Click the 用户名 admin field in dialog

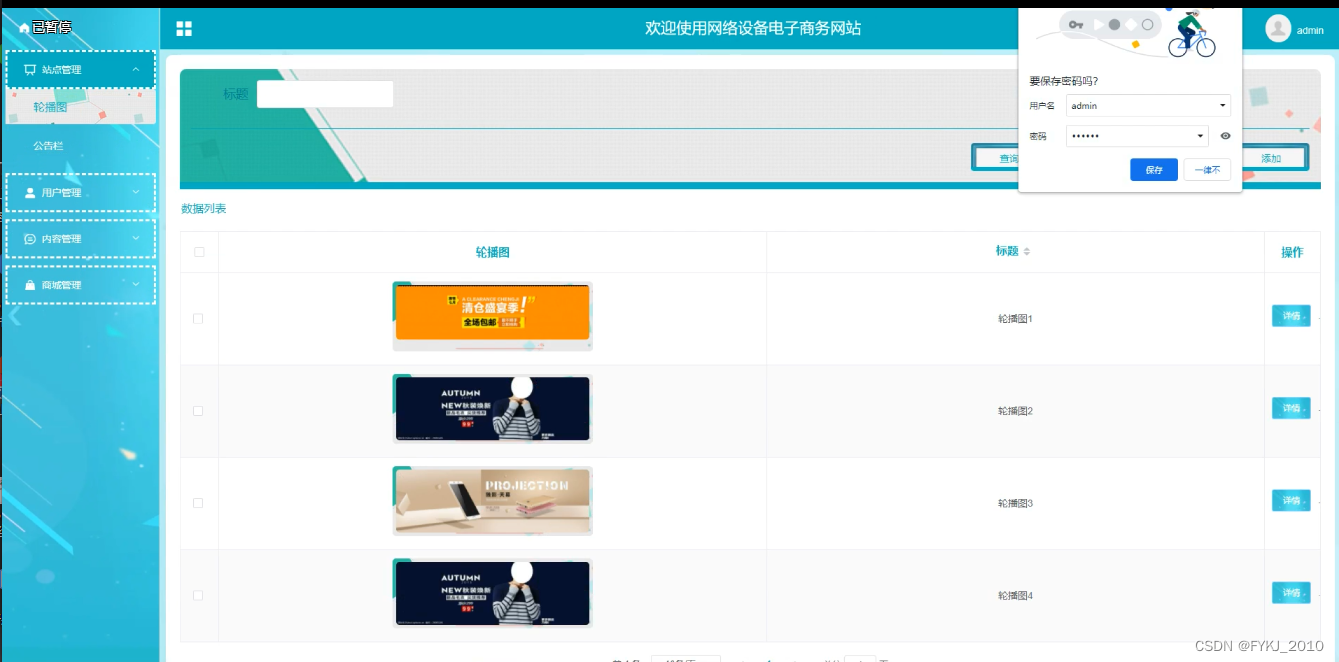pyautogui.click(x=1148, y=105)
